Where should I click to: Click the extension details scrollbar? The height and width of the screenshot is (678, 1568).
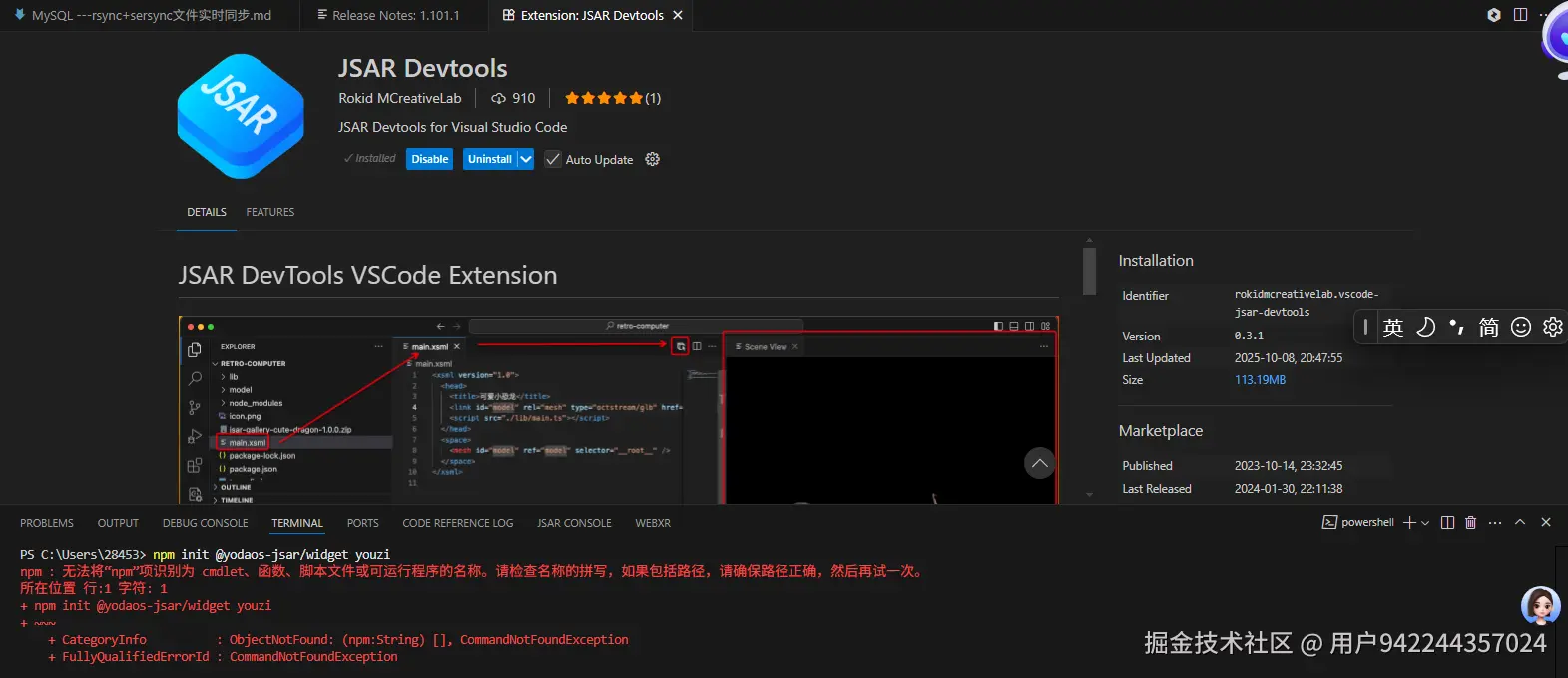click(1089, 271)
